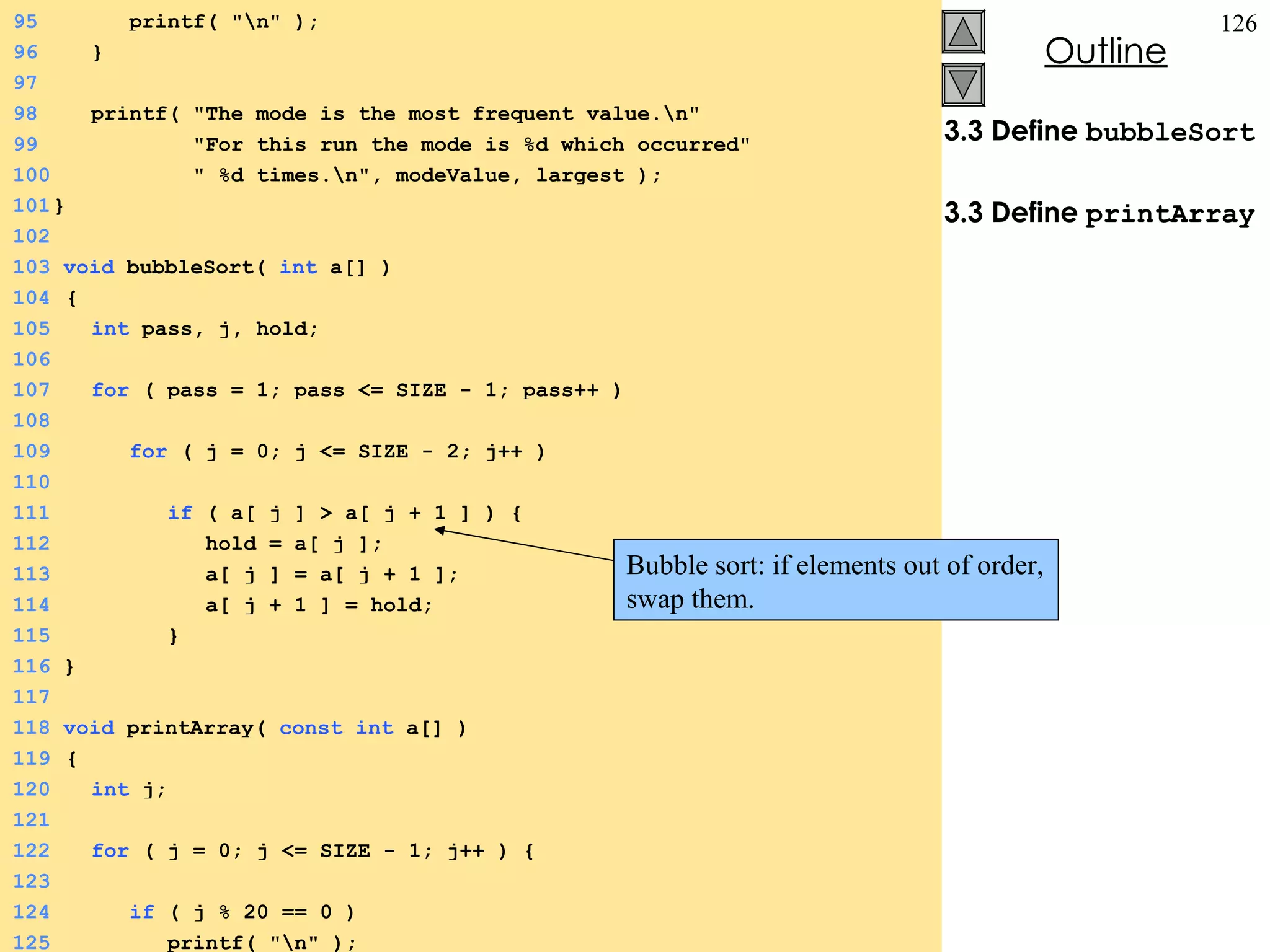Click line 98 'The mode is the most frequent value' printf

(x=395, y=114)
